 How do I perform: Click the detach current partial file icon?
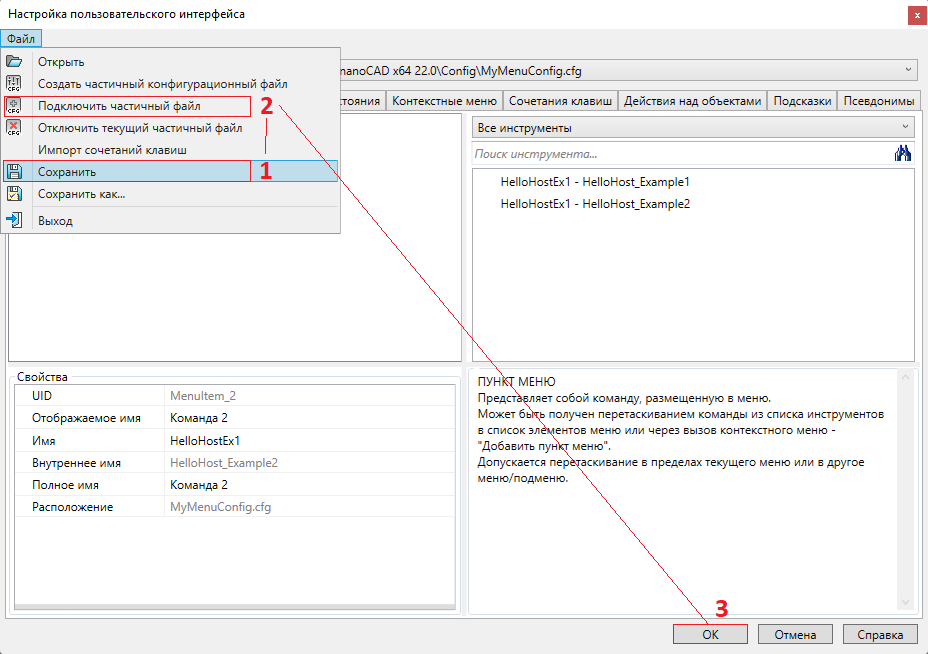14,128
